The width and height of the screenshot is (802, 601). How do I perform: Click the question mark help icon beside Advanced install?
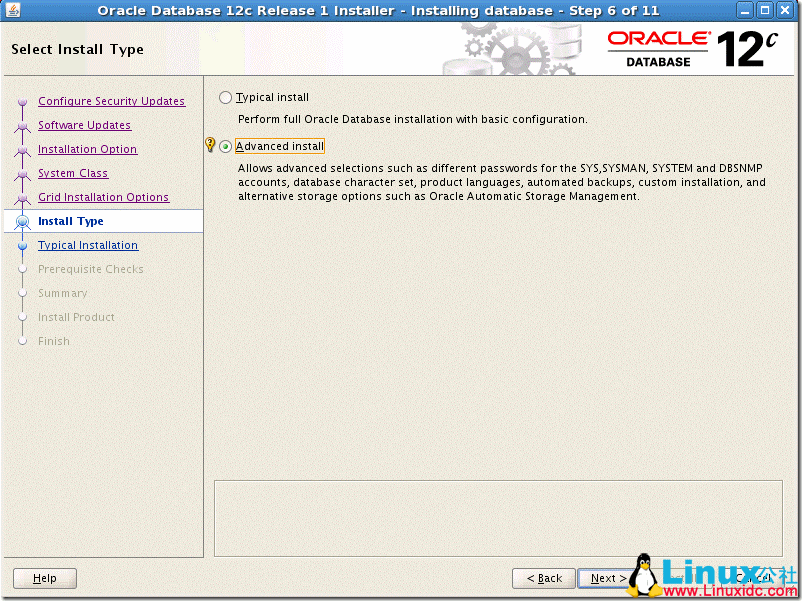210,145
